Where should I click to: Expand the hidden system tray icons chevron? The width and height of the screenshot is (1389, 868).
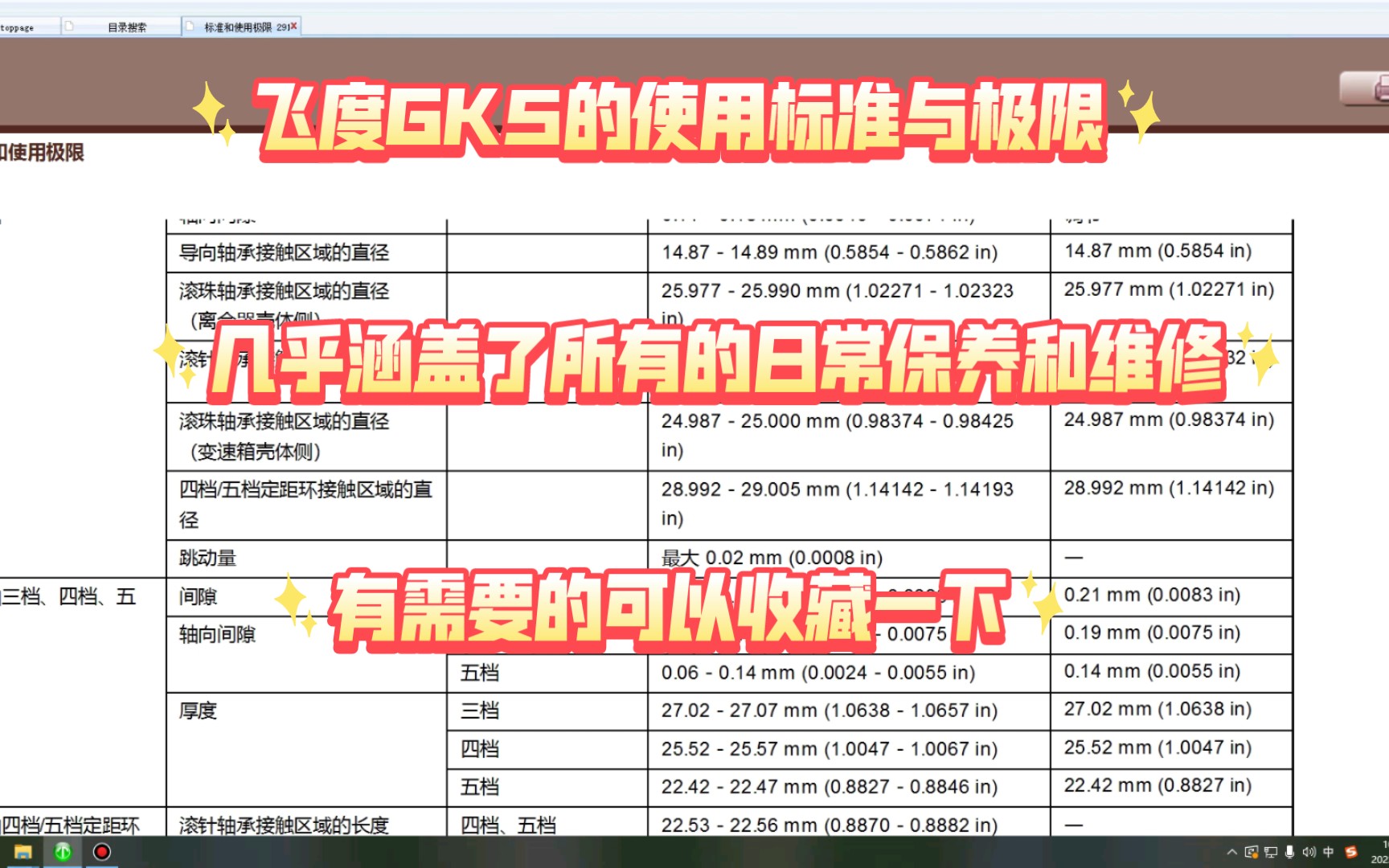pyautogui.click(x=1231, y=852)
